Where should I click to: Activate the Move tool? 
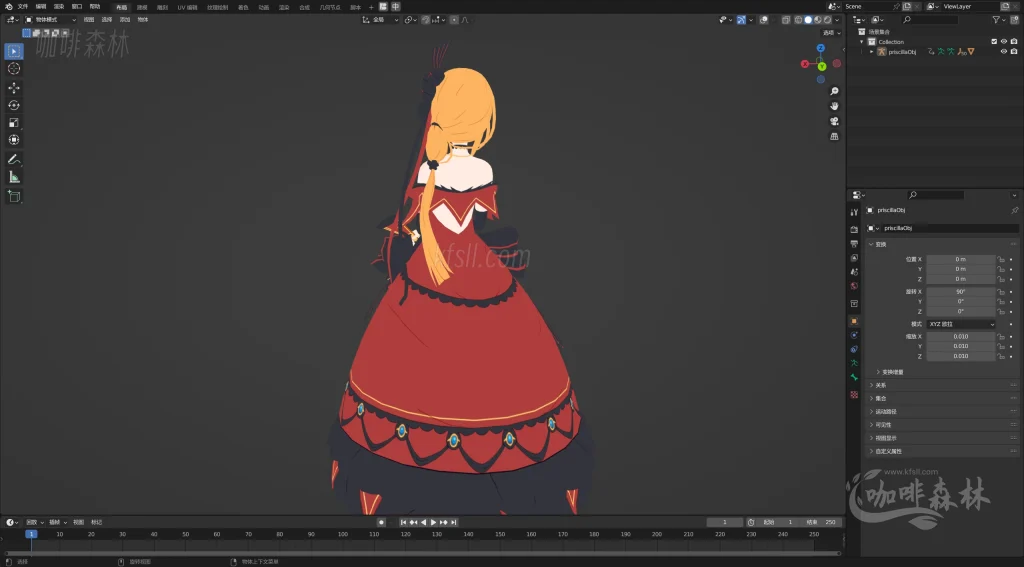pyautogui.click(x=14, y=88)
